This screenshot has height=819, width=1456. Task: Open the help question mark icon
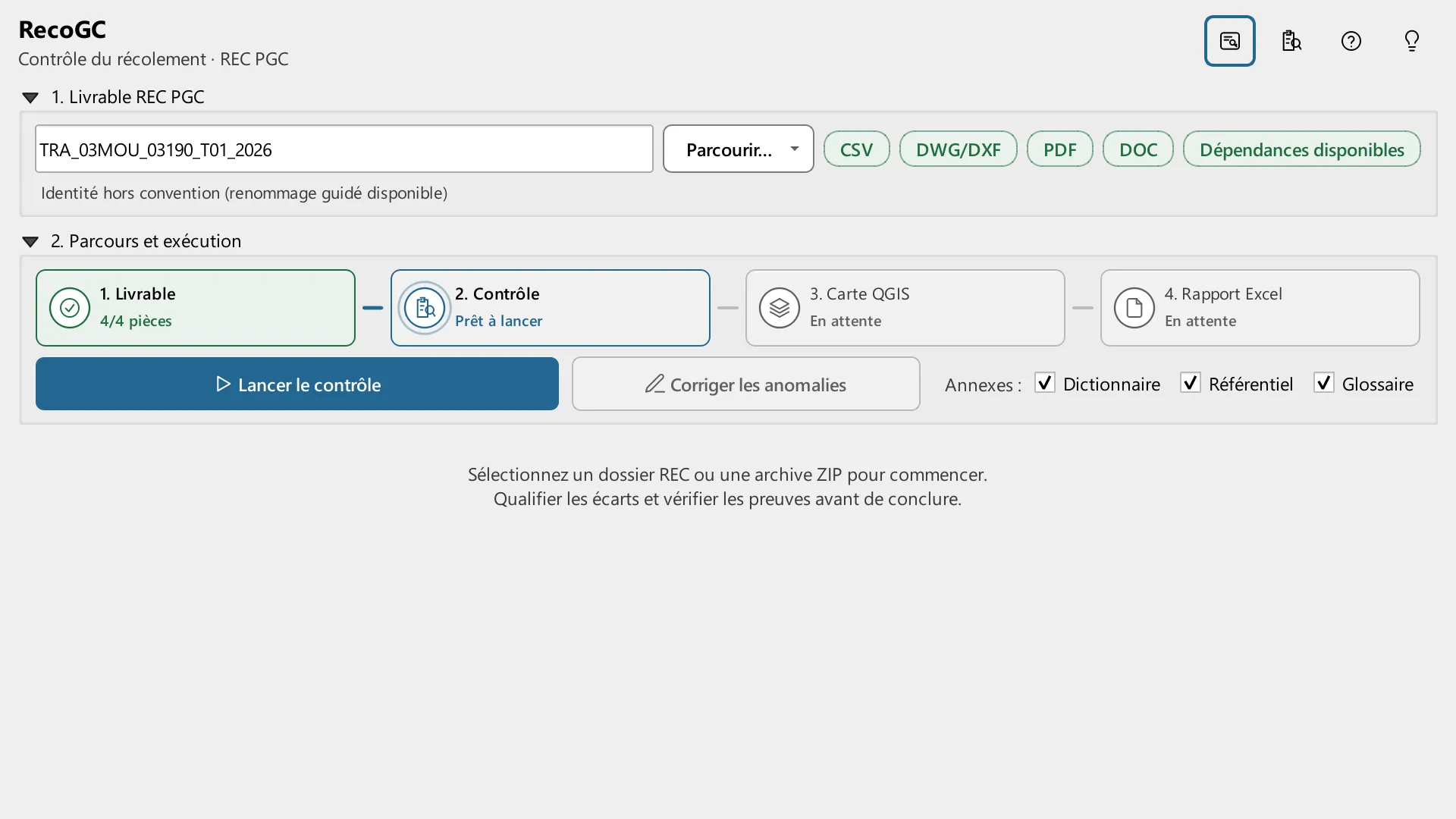1351,41
